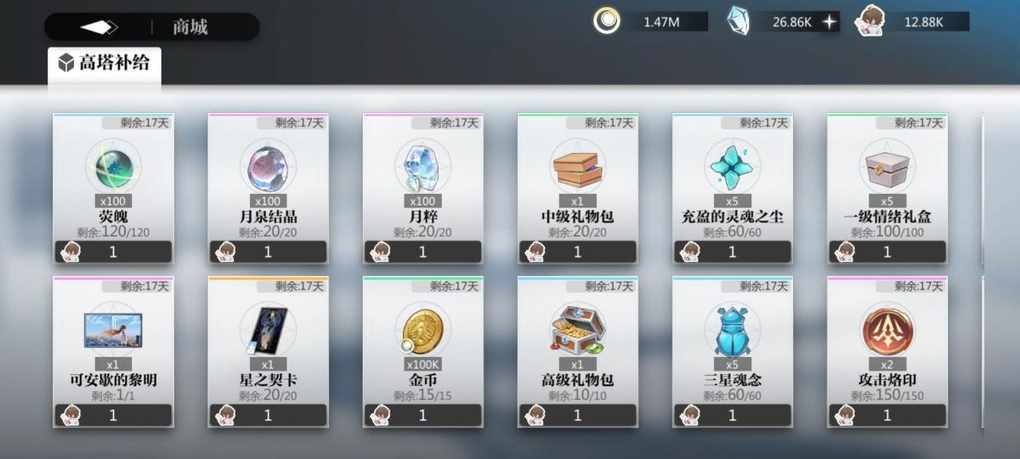The width and height of the screenshot is (1020, 459).
Task: Tap the gold ring currency icon
Action: coord(607,21)
